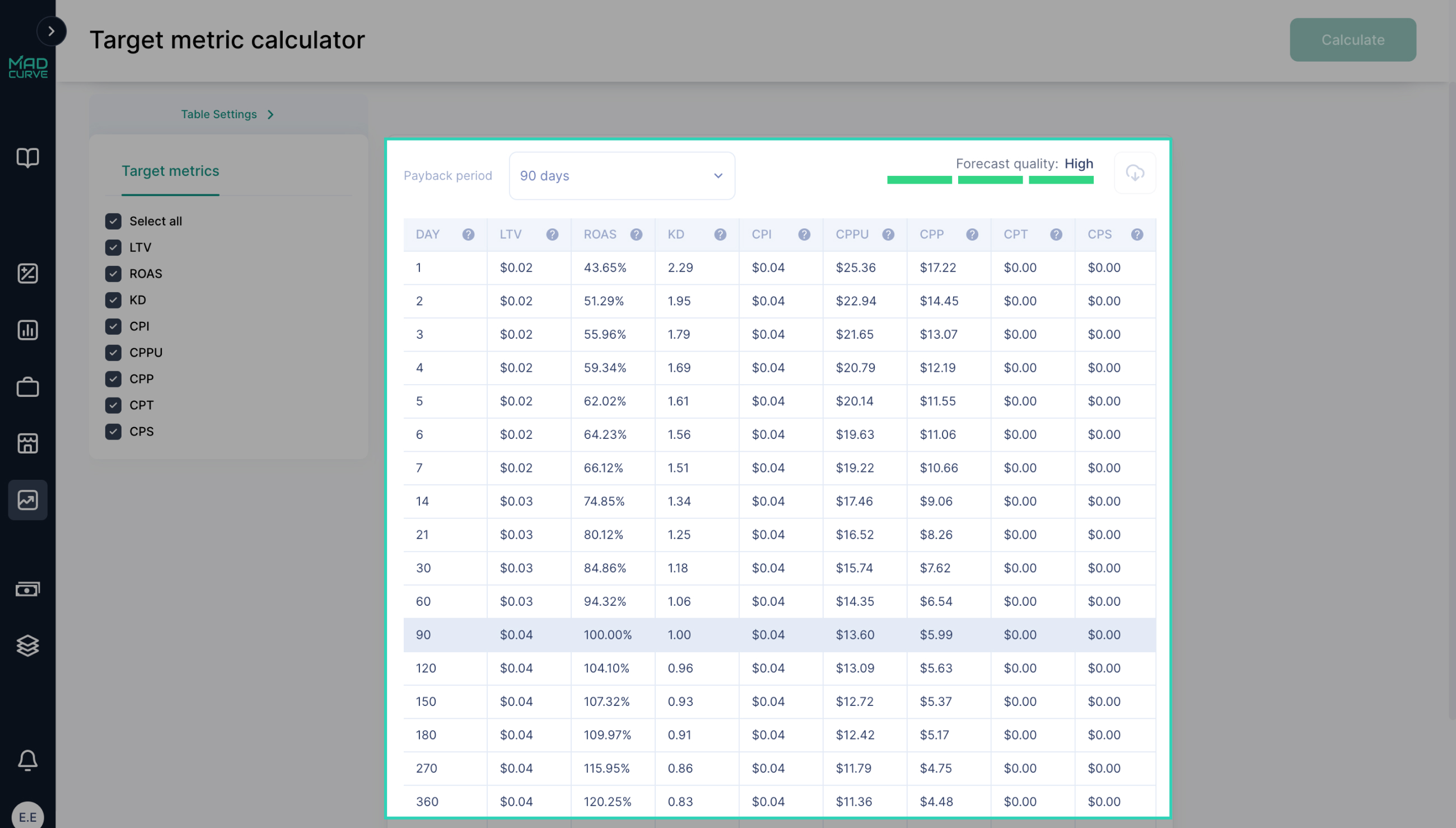This screenshot has height=828, width=1456.
Task: Click the briefcase icon in the sidebar
Action: click(x=28, y=387)
